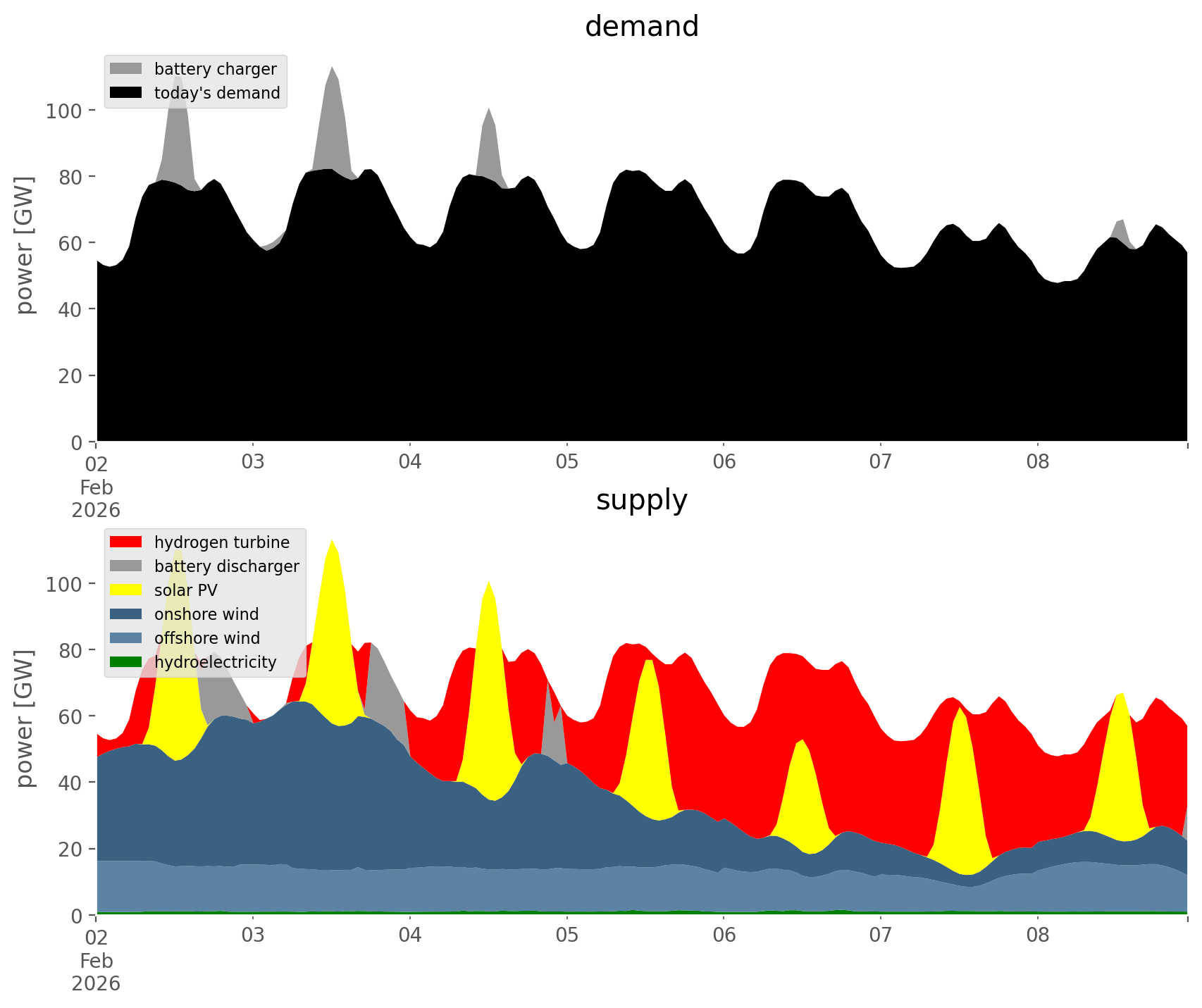This screenshot has width=1202, height=1008.
Task: Click the solar PV yellow legend swatch
Action: click(x=126, y=590)
